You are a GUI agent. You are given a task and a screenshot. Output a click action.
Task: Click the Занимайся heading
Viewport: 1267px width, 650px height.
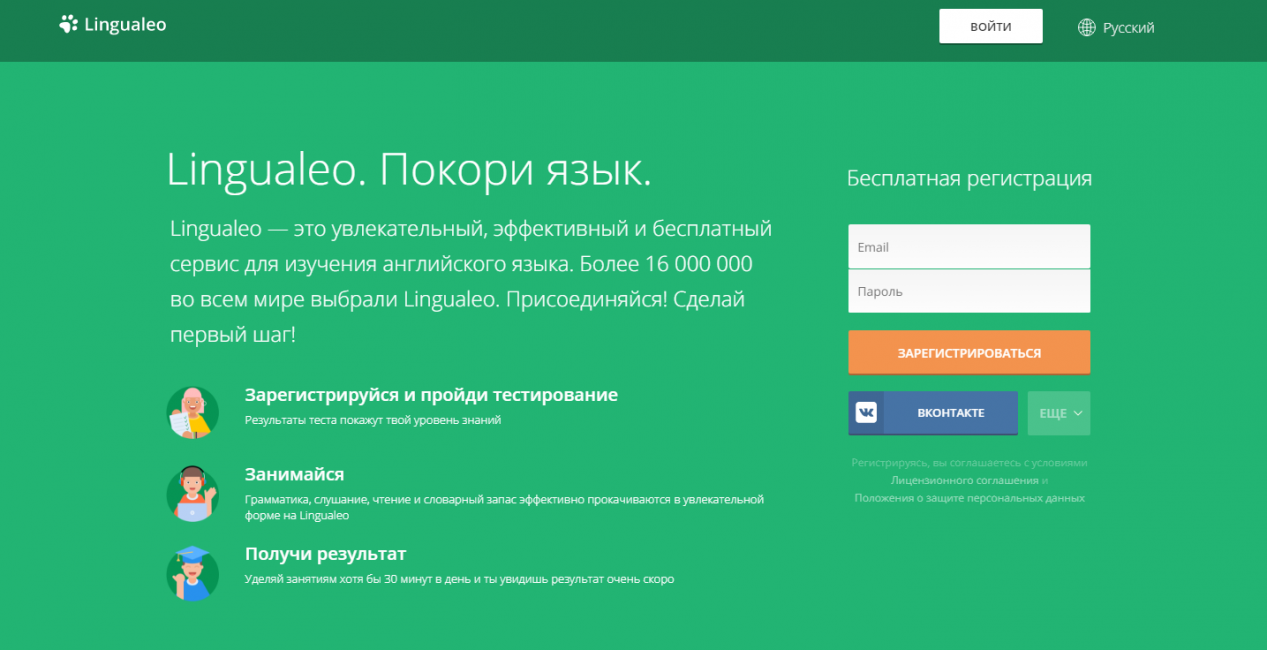point(294,475)
